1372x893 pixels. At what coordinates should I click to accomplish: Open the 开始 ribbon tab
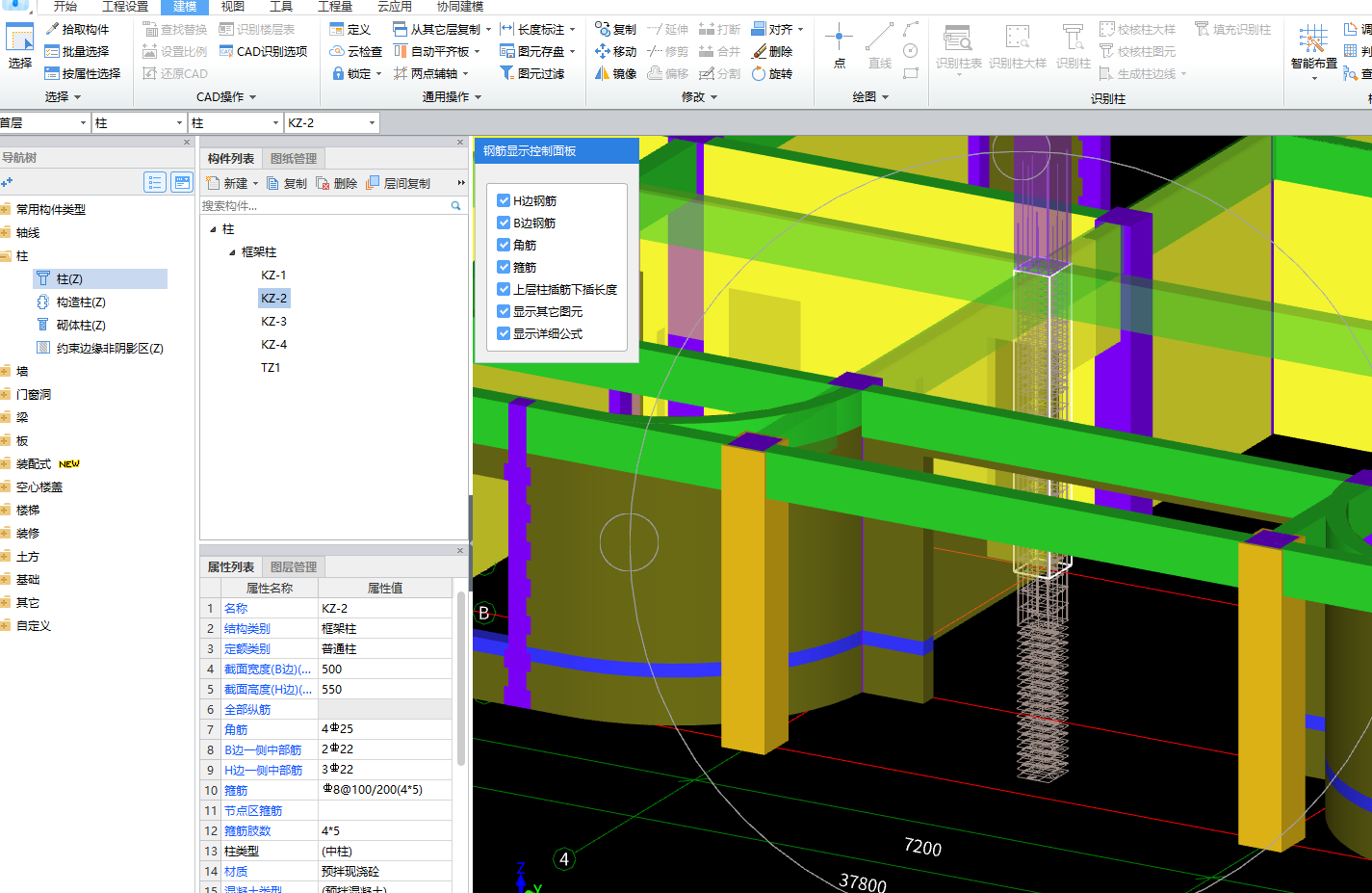[65, 7]
